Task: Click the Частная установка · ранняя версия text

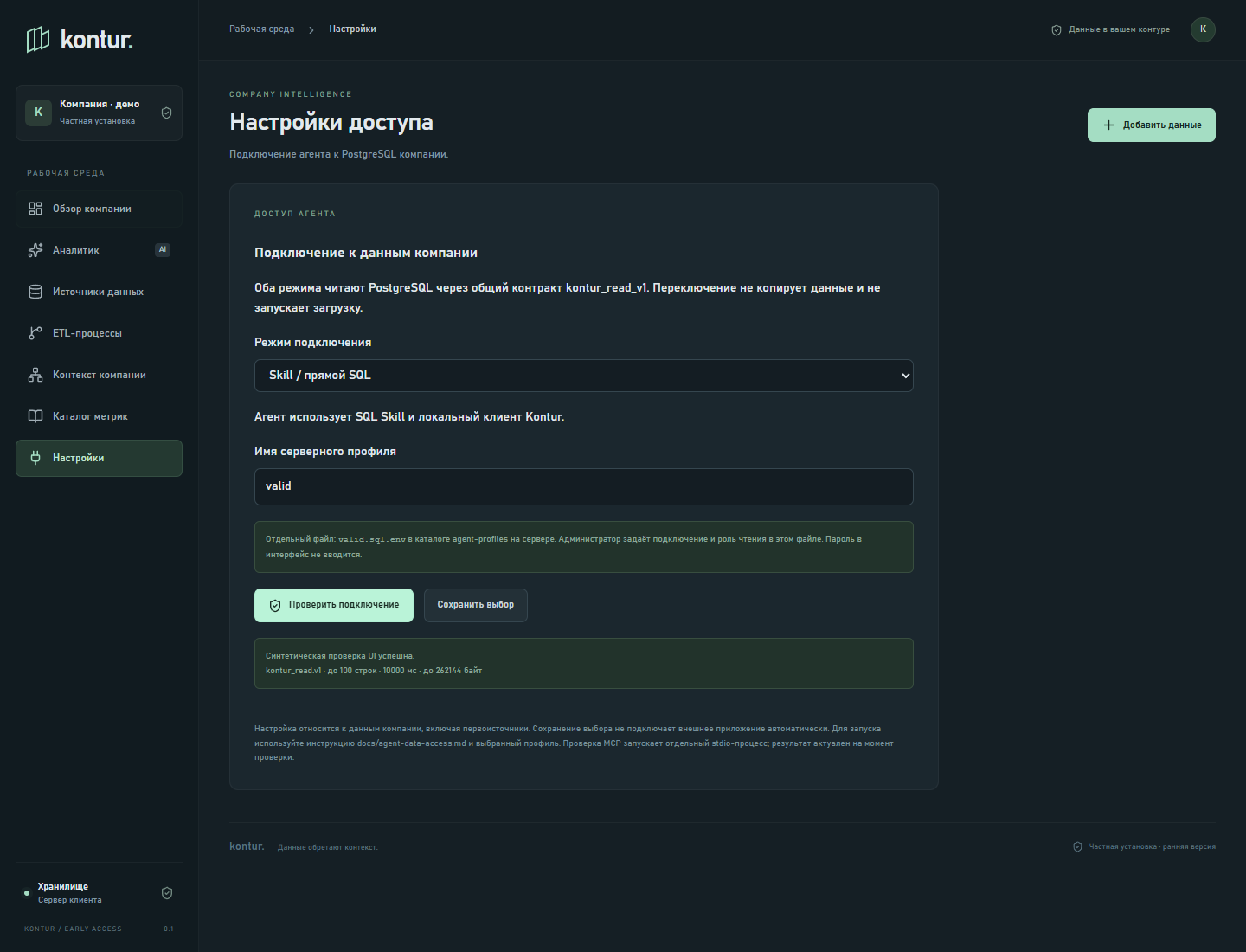Action: [x=1152, y=847]
